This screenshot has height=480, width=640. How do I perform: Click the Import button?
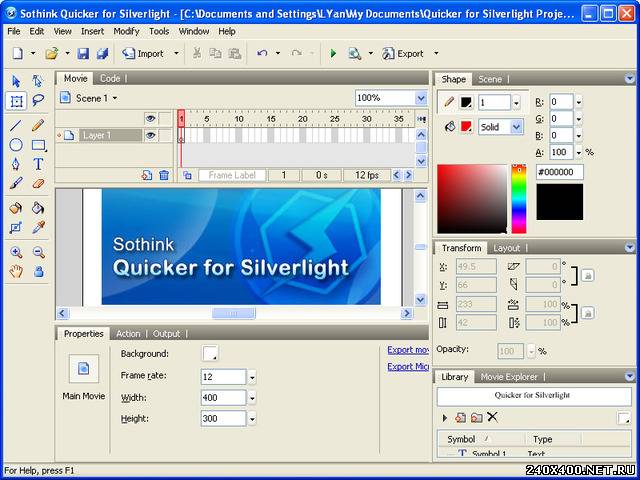pos(143,53)
